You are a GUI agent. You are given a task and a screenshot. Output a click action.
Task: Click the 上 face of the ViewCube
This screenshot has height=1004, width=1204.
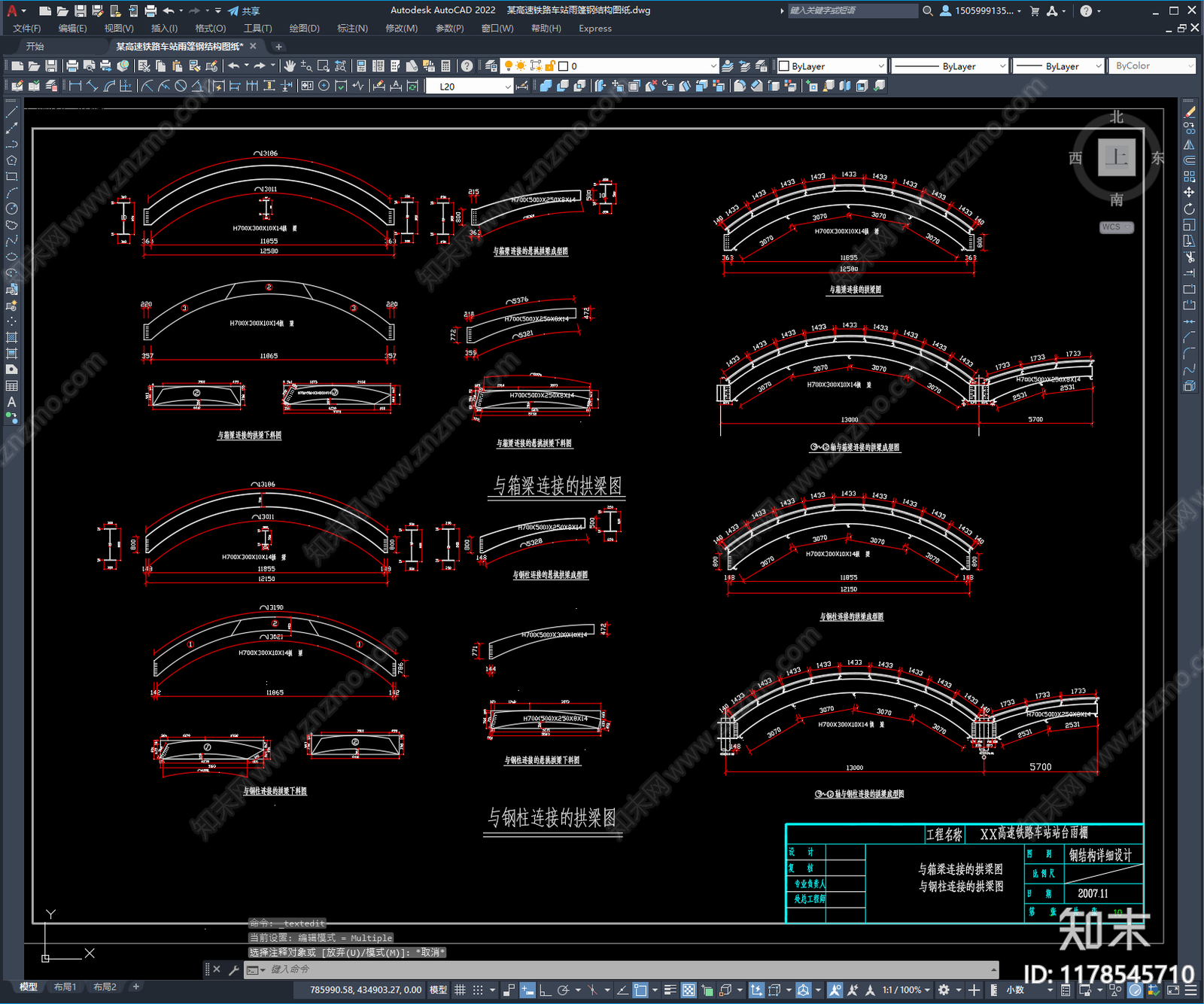tap(1117, 157)
